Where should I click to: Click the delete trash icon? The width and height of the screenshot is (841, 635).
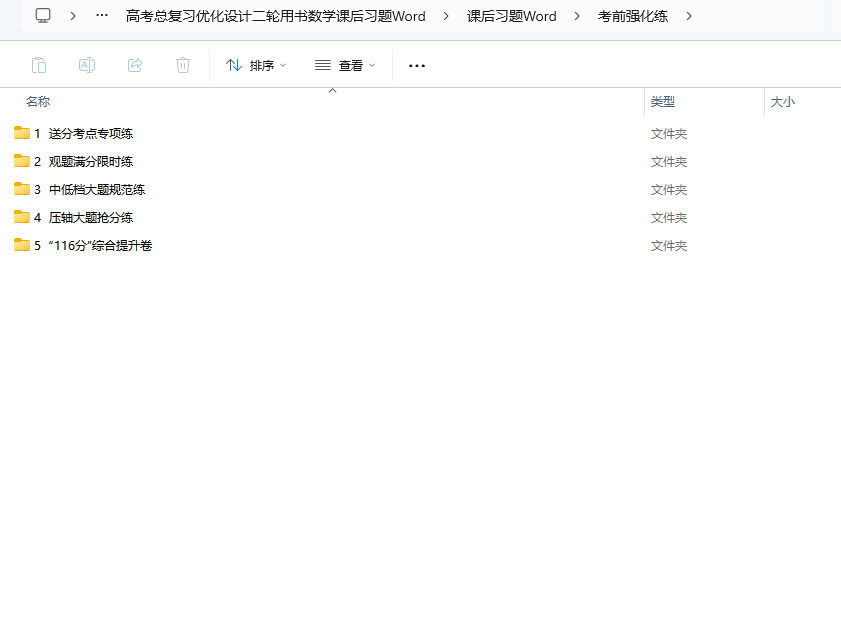pyautogui.click(x=183, y=65)
